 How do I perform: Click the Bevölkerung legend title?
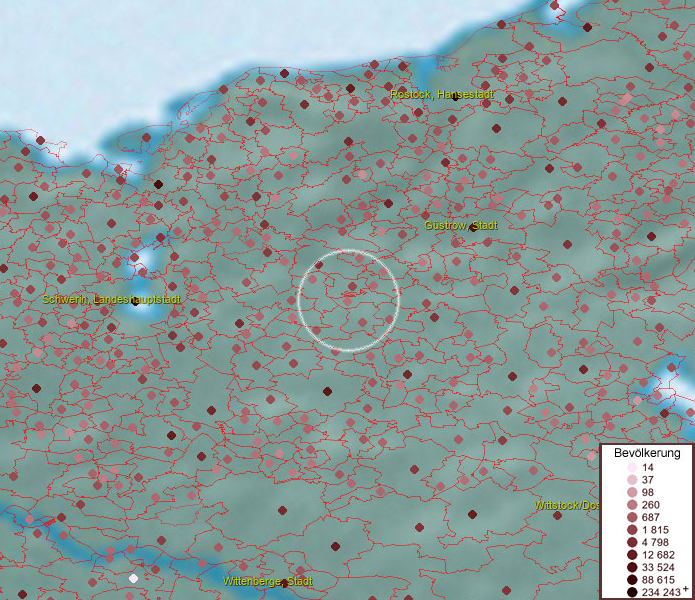647,453
